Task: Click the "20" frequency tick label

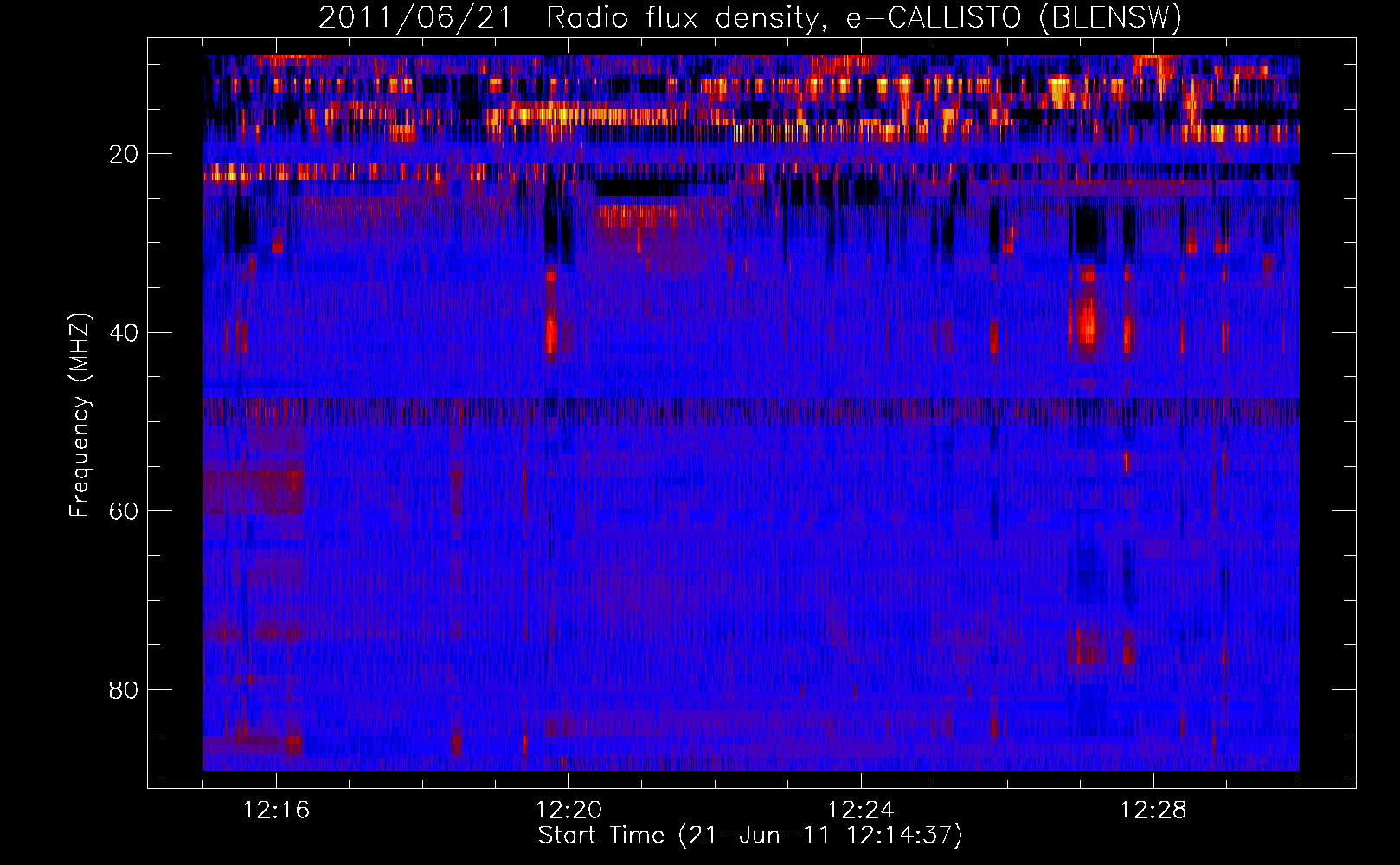Action: (124, 154)
